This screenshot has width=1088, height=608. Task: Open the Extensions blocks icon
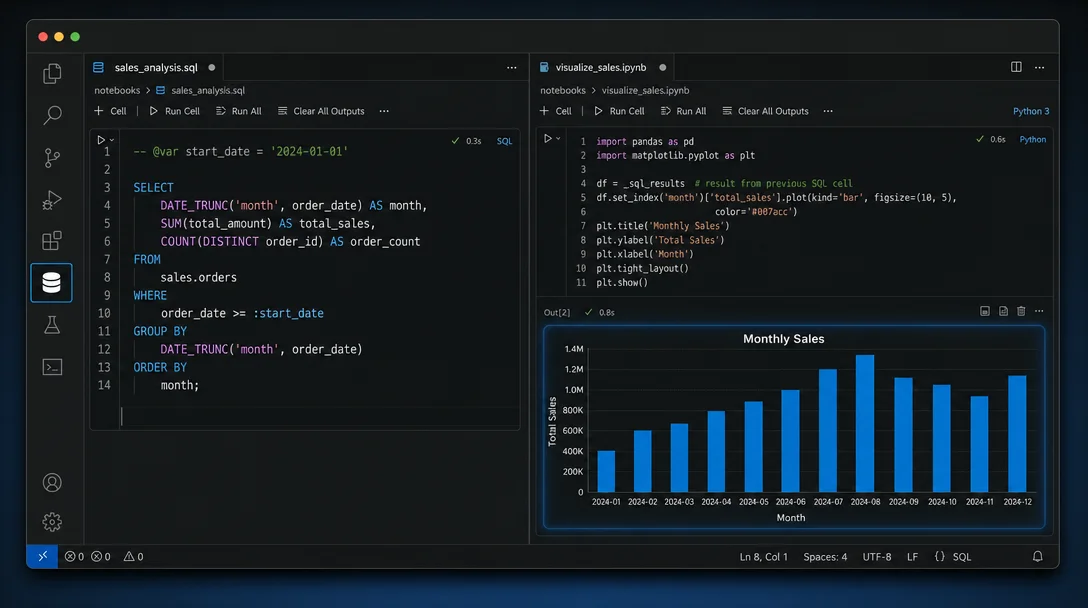tap(52, 241)
